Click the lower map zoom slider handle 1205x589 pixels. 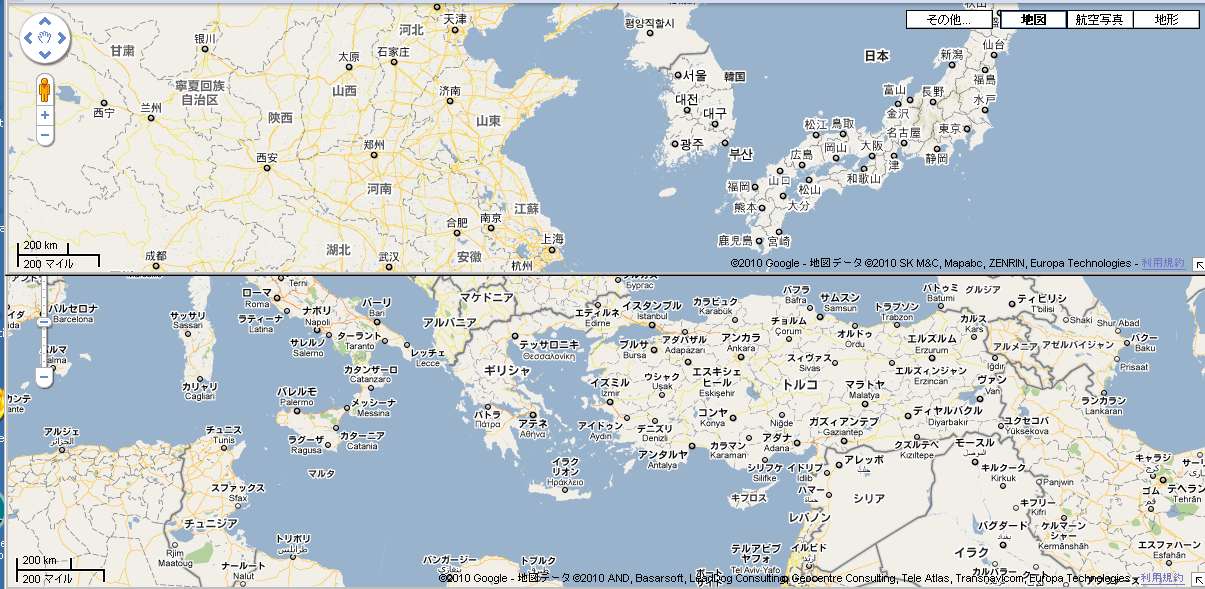pyautogui.click(x=44, y=322)
